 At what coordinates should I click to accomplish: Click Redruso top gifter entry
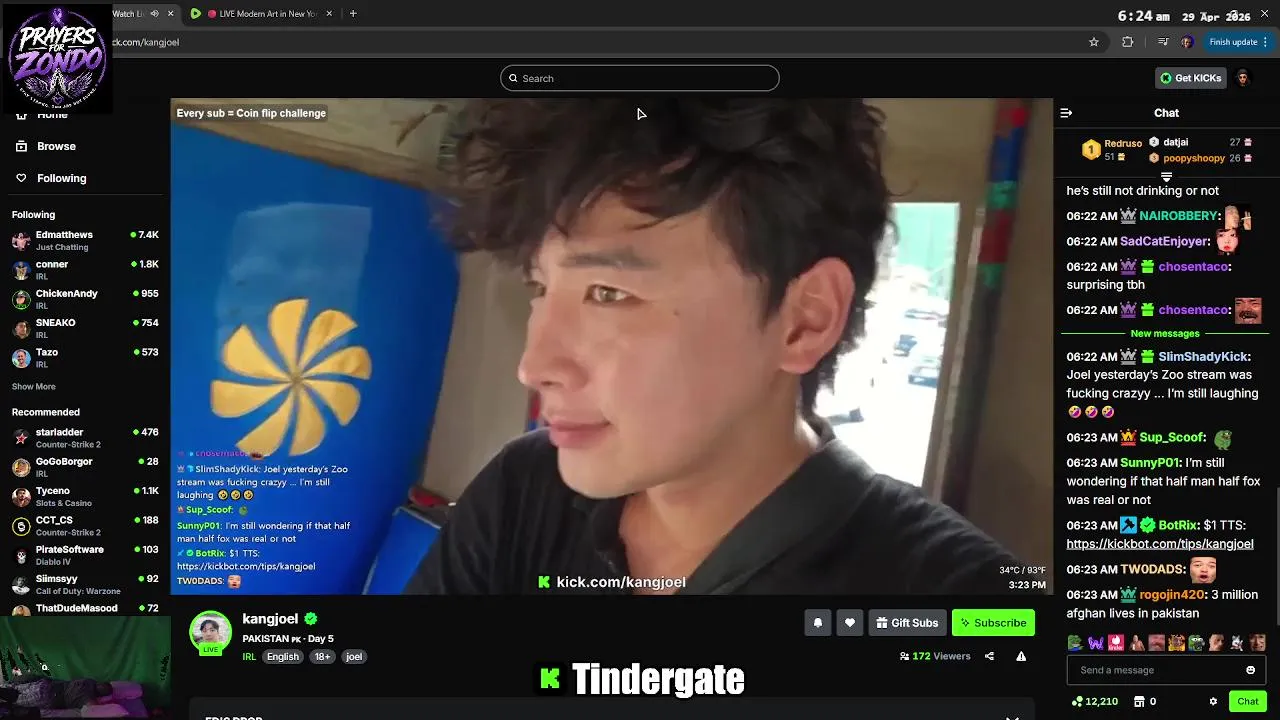pos(1112,150)
